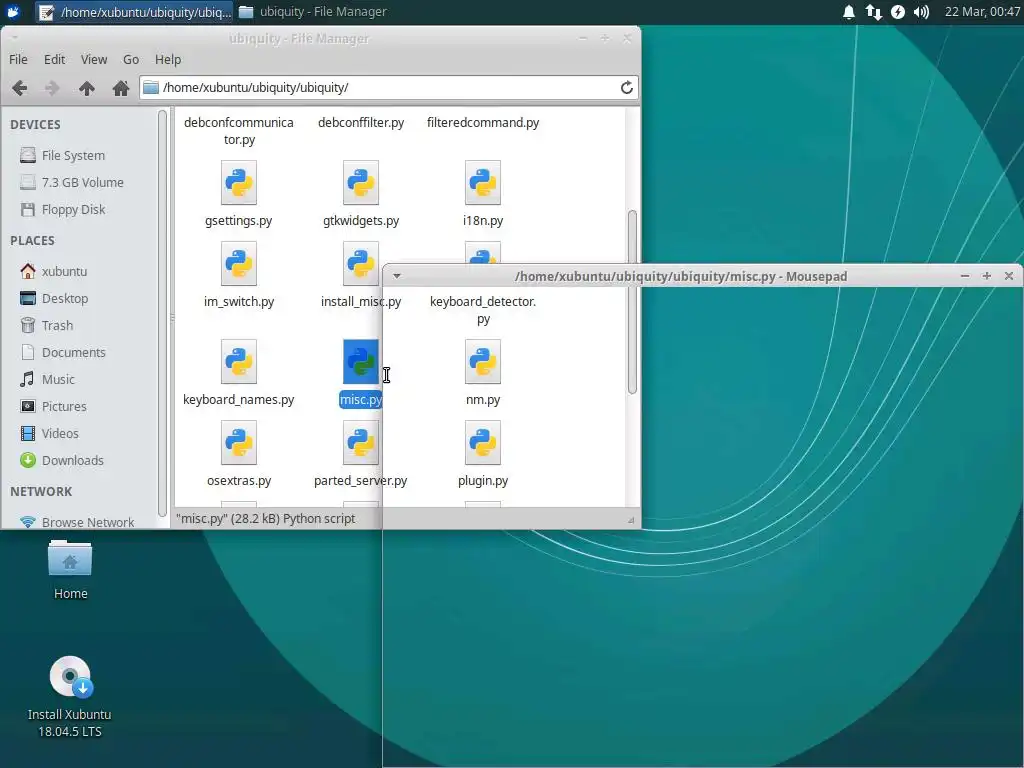This screenshot has width=1024, height=768.
Task: Open the power manager tray icon
Action: (x=898, y=12)
